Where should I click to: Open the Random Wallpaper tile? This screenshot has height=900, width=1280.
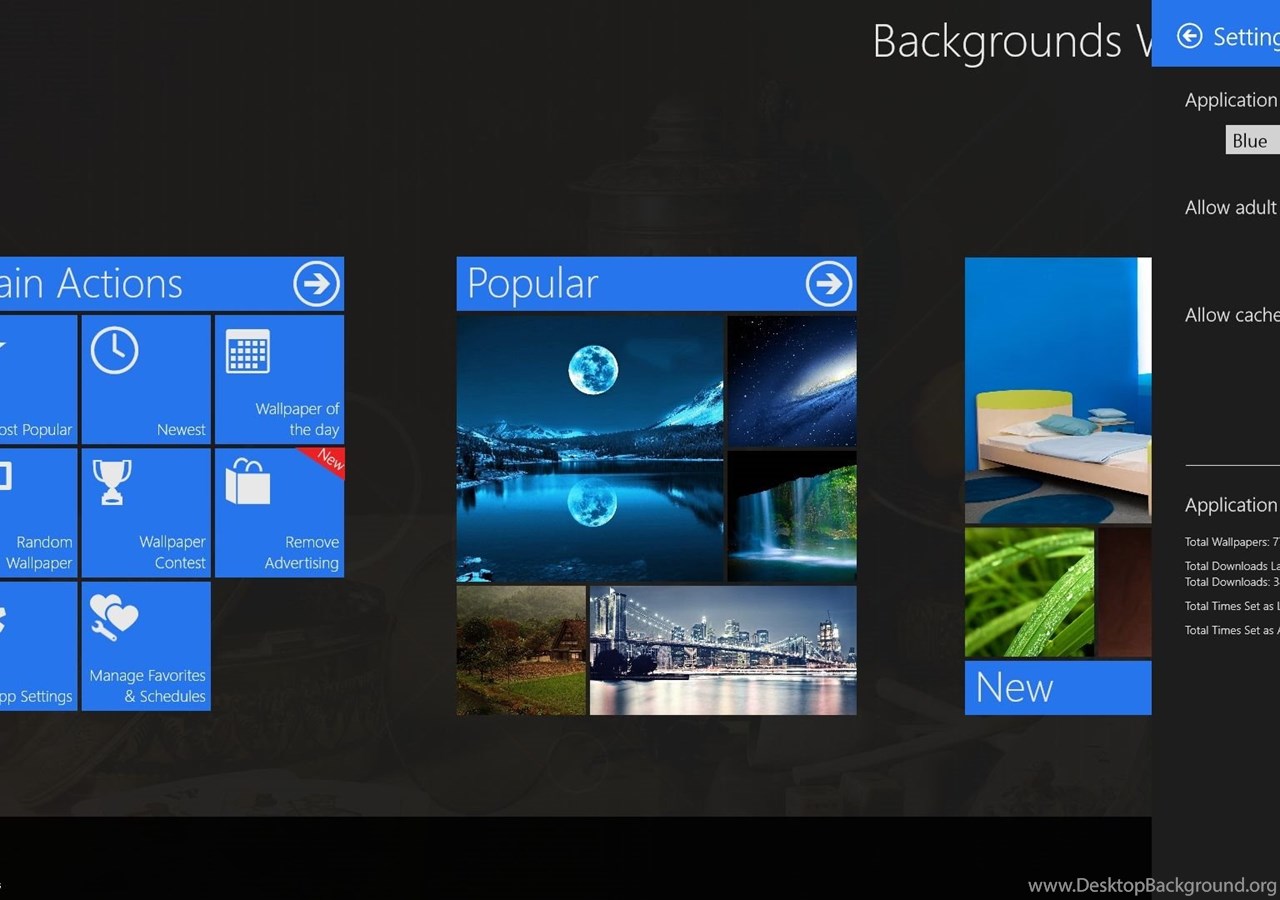pos(38,513)
